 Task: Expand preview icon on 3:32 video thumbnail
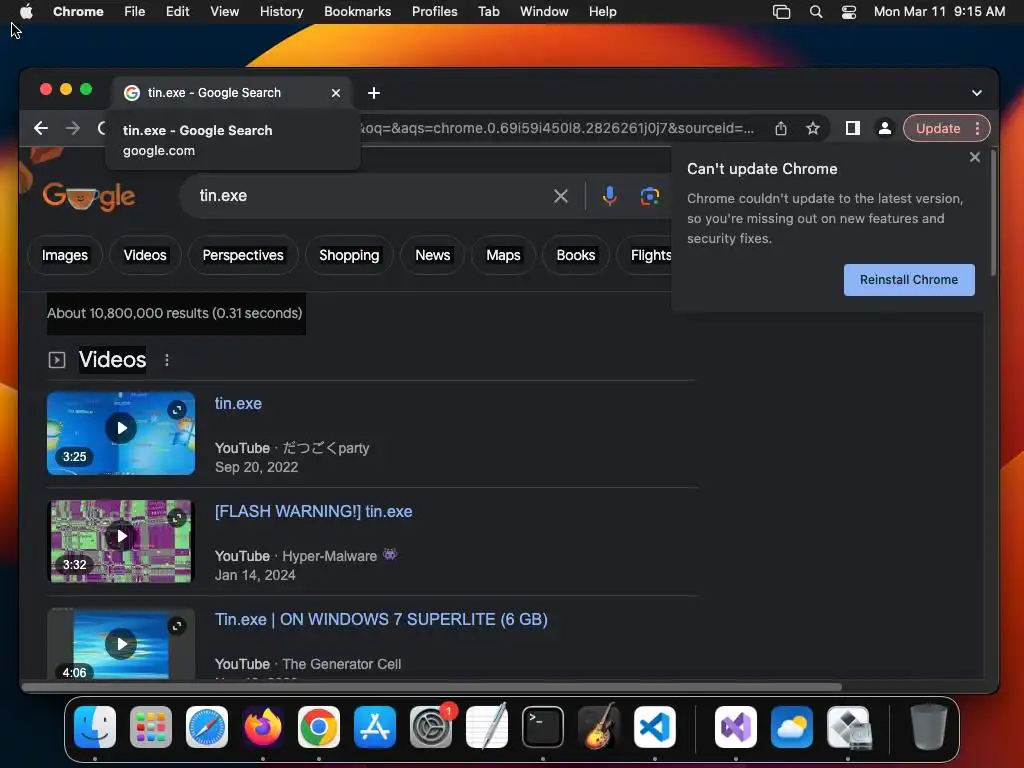(x=177, y=519)
